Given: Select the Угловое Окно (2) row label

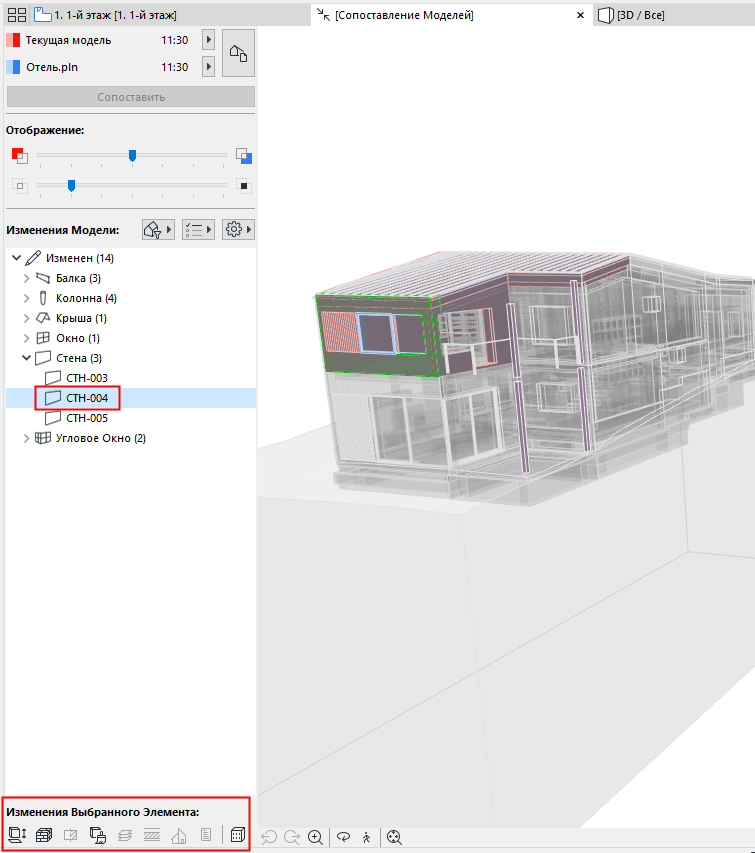Looking at the screenshot, I should (x=101, y=438).
